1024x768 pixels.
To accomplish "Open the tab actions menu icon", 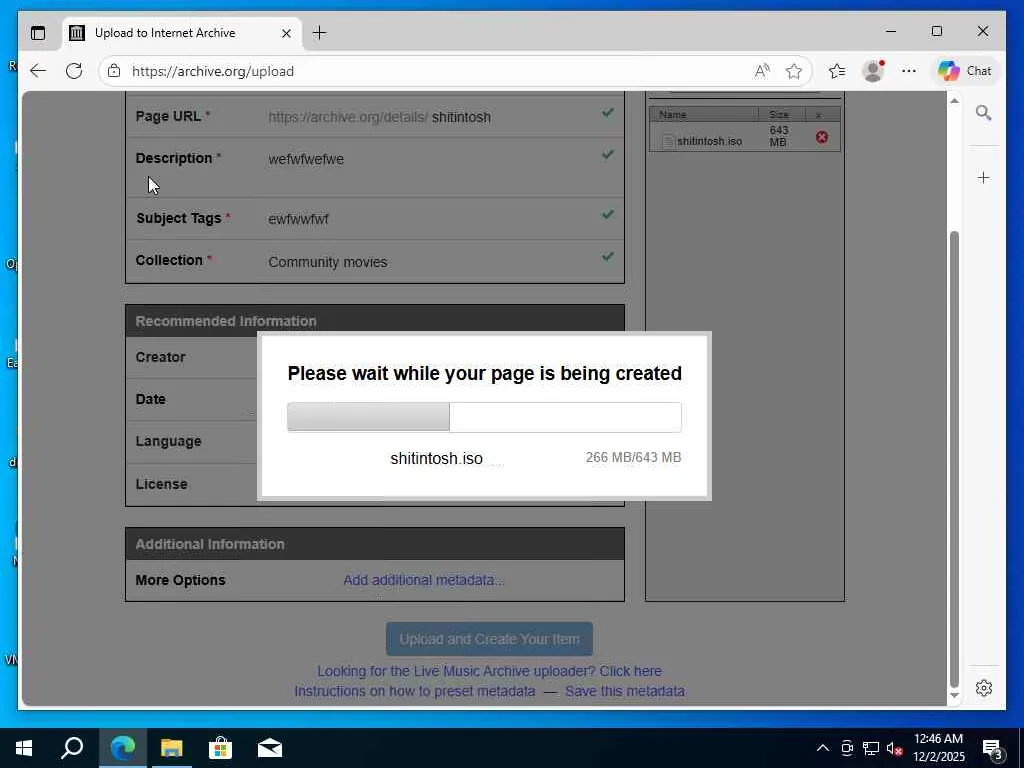I will point(38,33).
